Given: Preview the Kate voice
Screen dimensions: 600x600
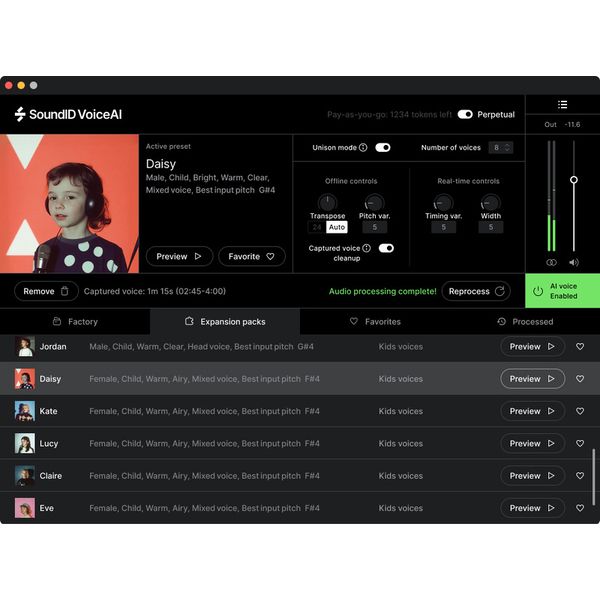Looking at the screenshot, I should click(532, 411).
